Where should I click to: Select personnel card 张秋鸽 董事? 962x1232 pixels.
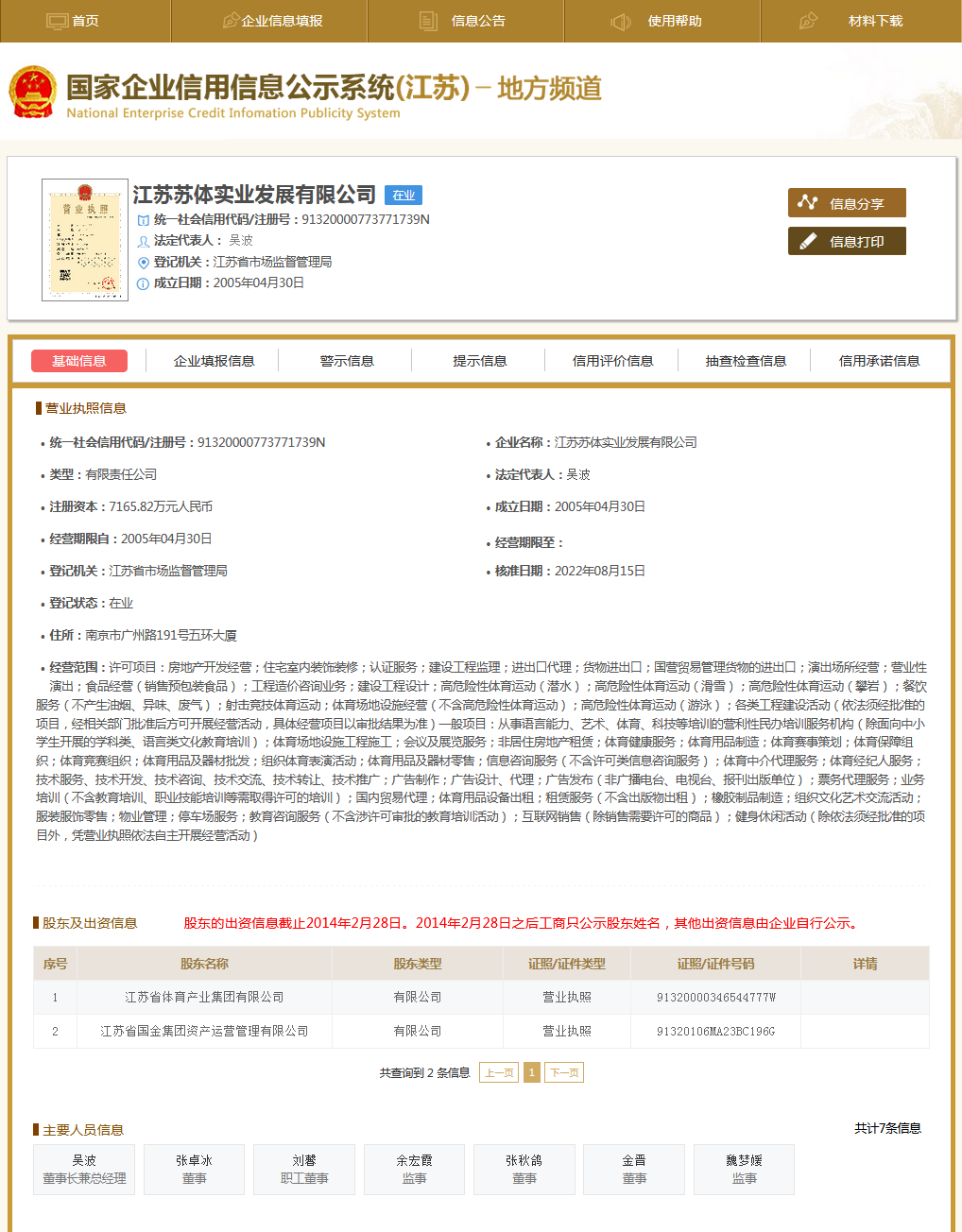tap(524, 1170)
